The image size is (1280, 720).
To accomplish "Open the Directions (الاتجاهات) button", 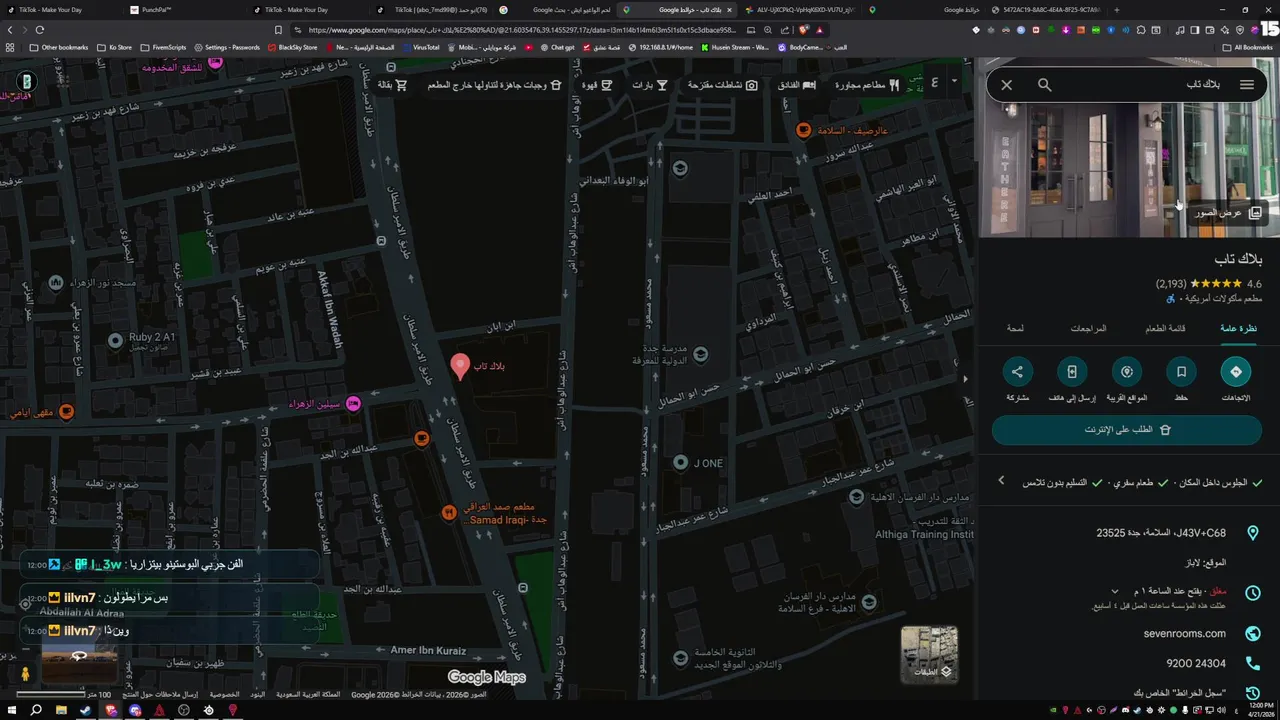I will coord(1236,372).
